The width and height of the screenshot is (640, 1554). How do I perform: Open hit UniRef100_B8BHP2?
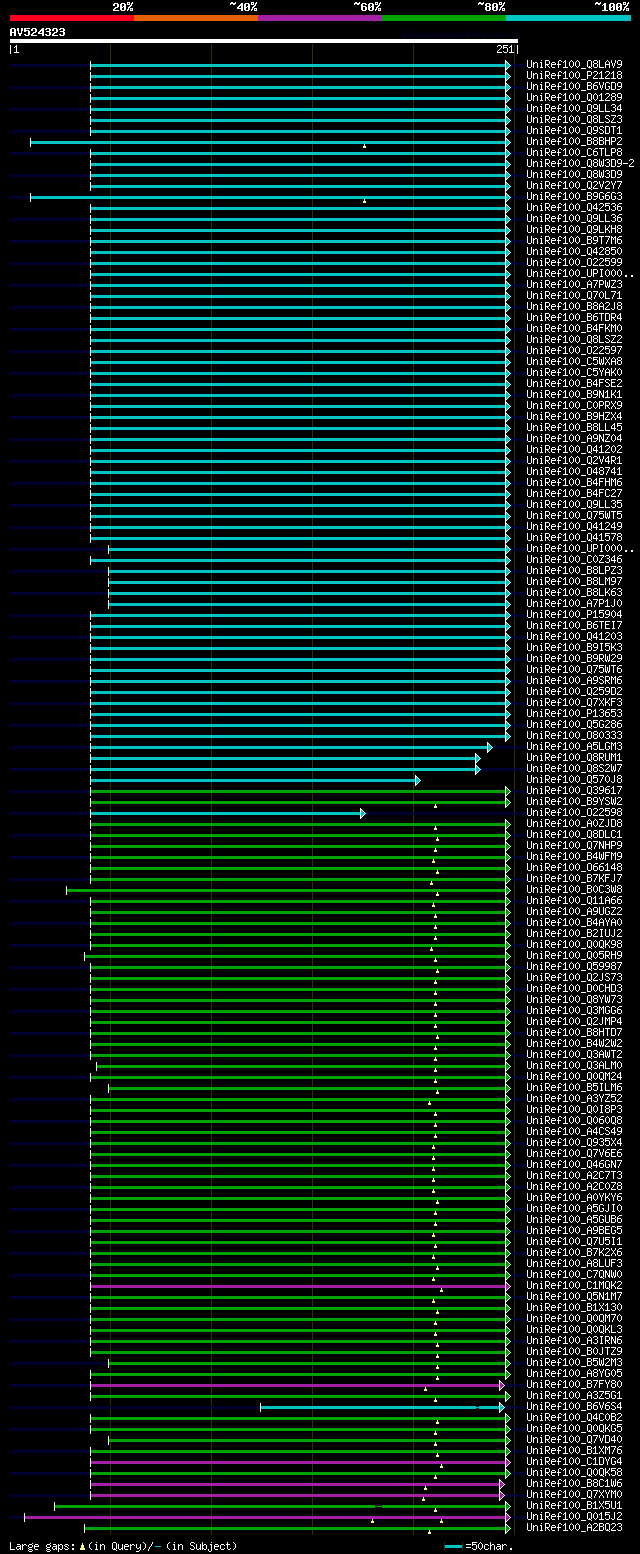coord(574,141)
